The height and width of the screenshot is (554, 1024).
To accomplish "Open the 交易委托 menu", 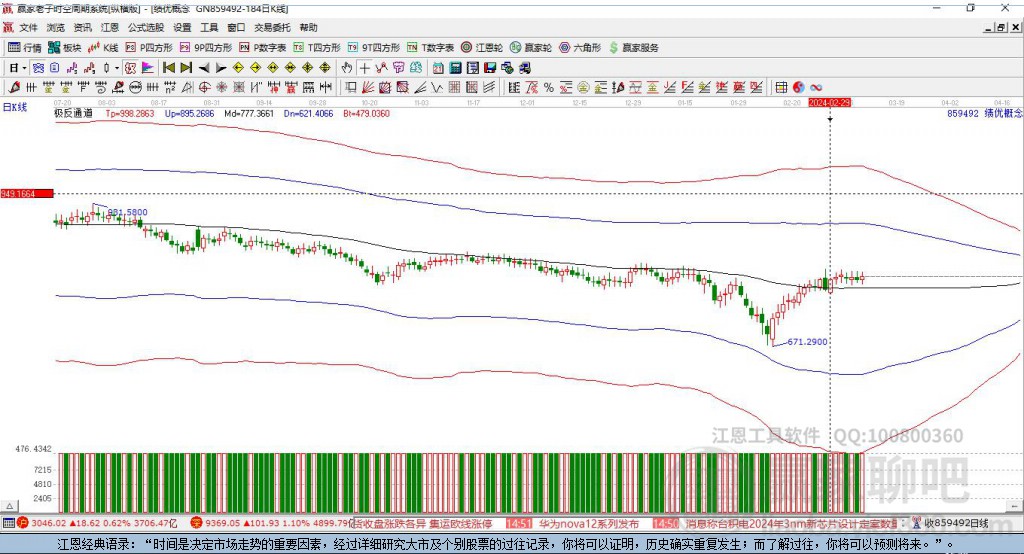I will [270, 28].
